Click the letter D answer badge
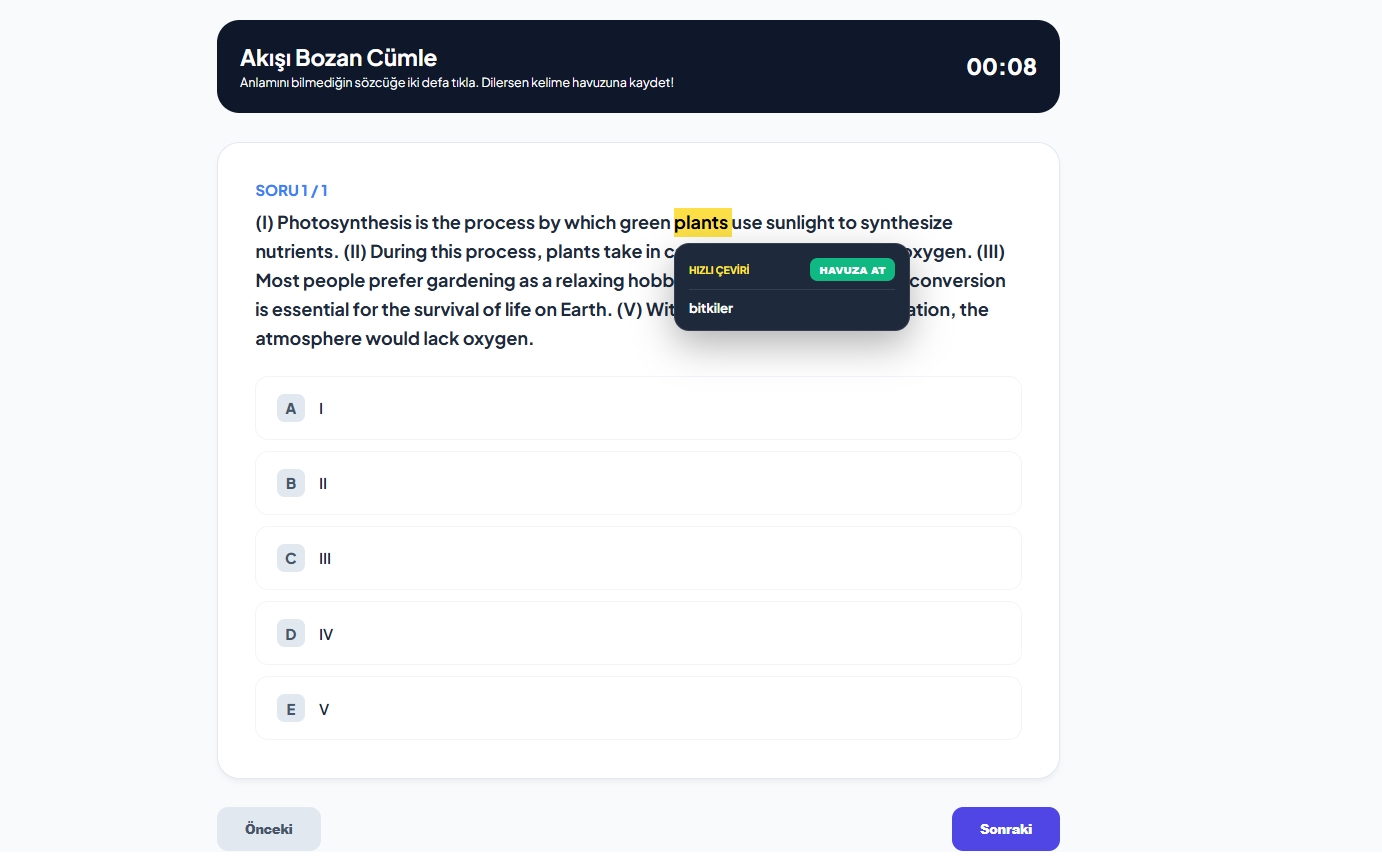This screenshot has height=858, width=1382. tap(291, 634)
